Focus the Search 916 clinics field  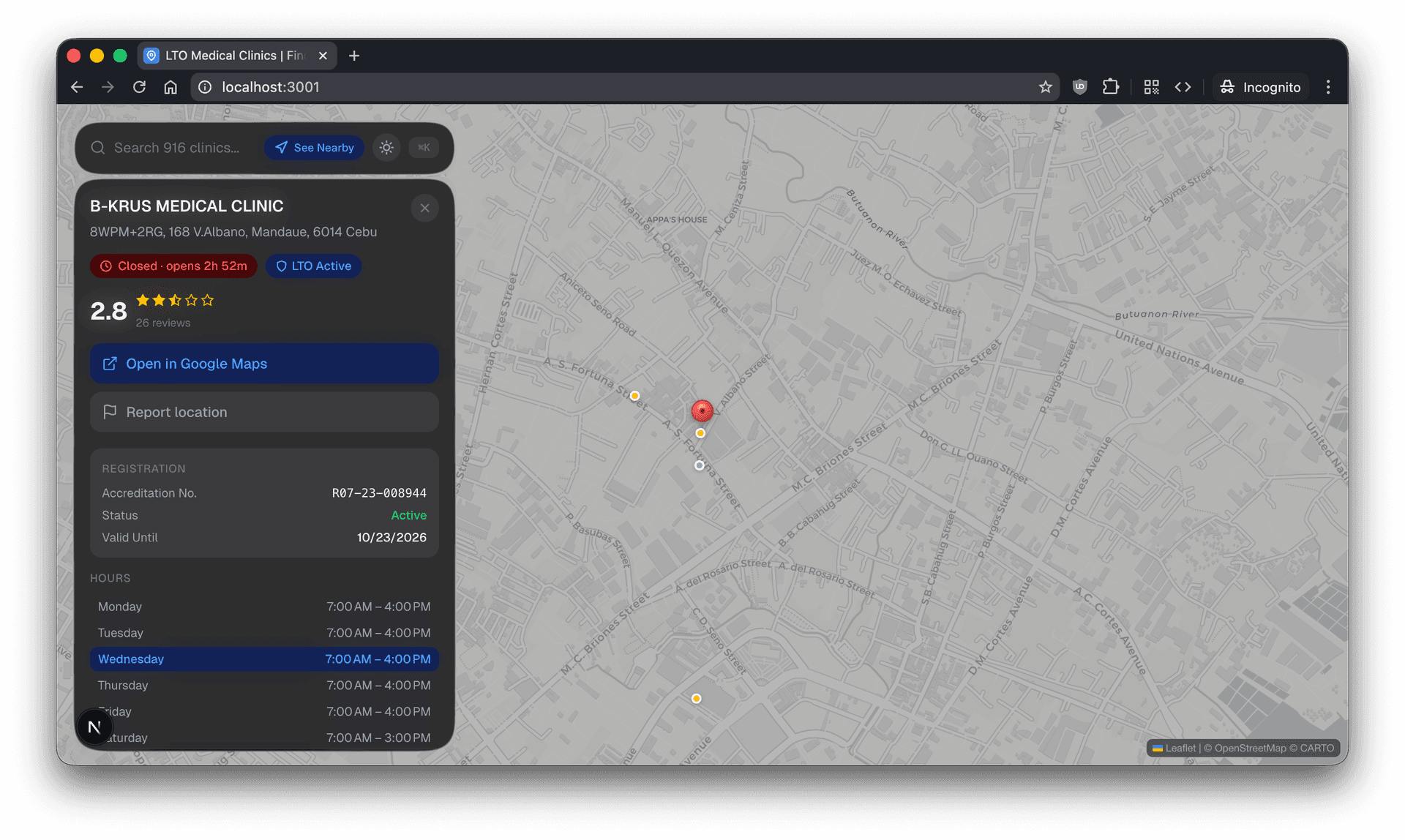pyautogui.click(x=176, y=148)
